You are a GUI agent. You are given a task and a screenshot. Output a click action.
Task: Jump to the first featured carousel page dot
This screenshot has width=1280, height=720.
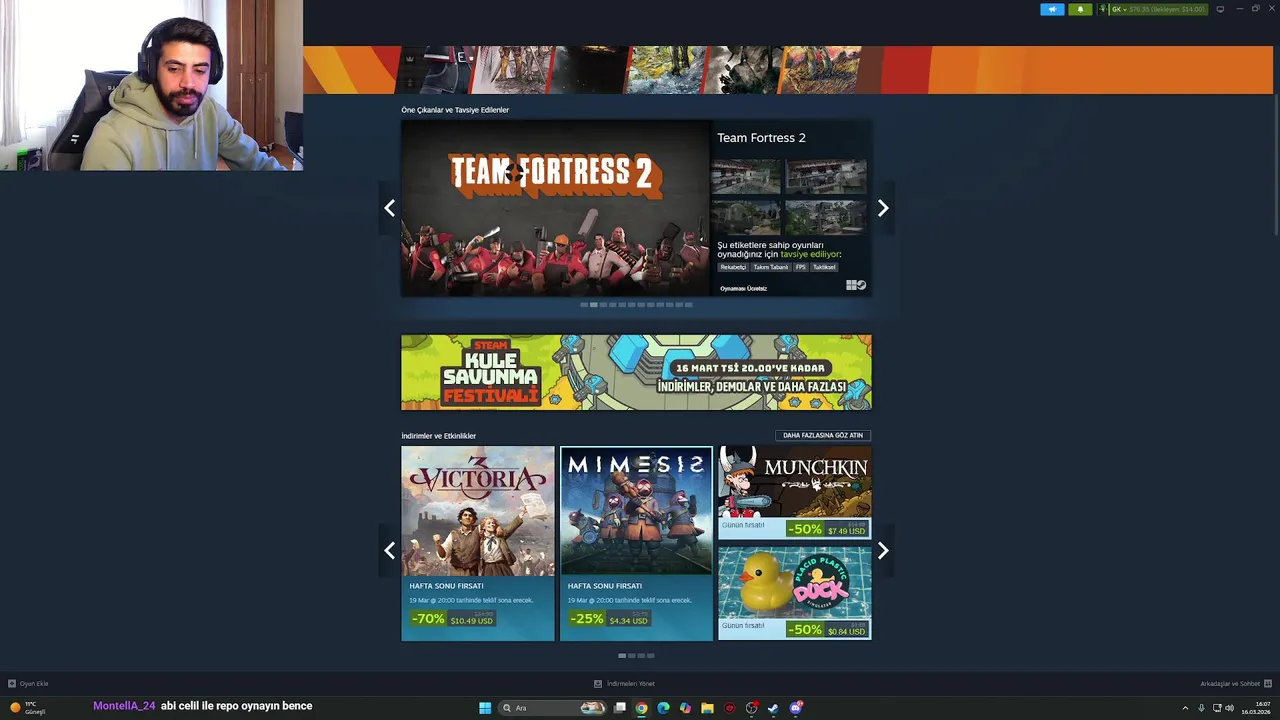coord(584,305)
